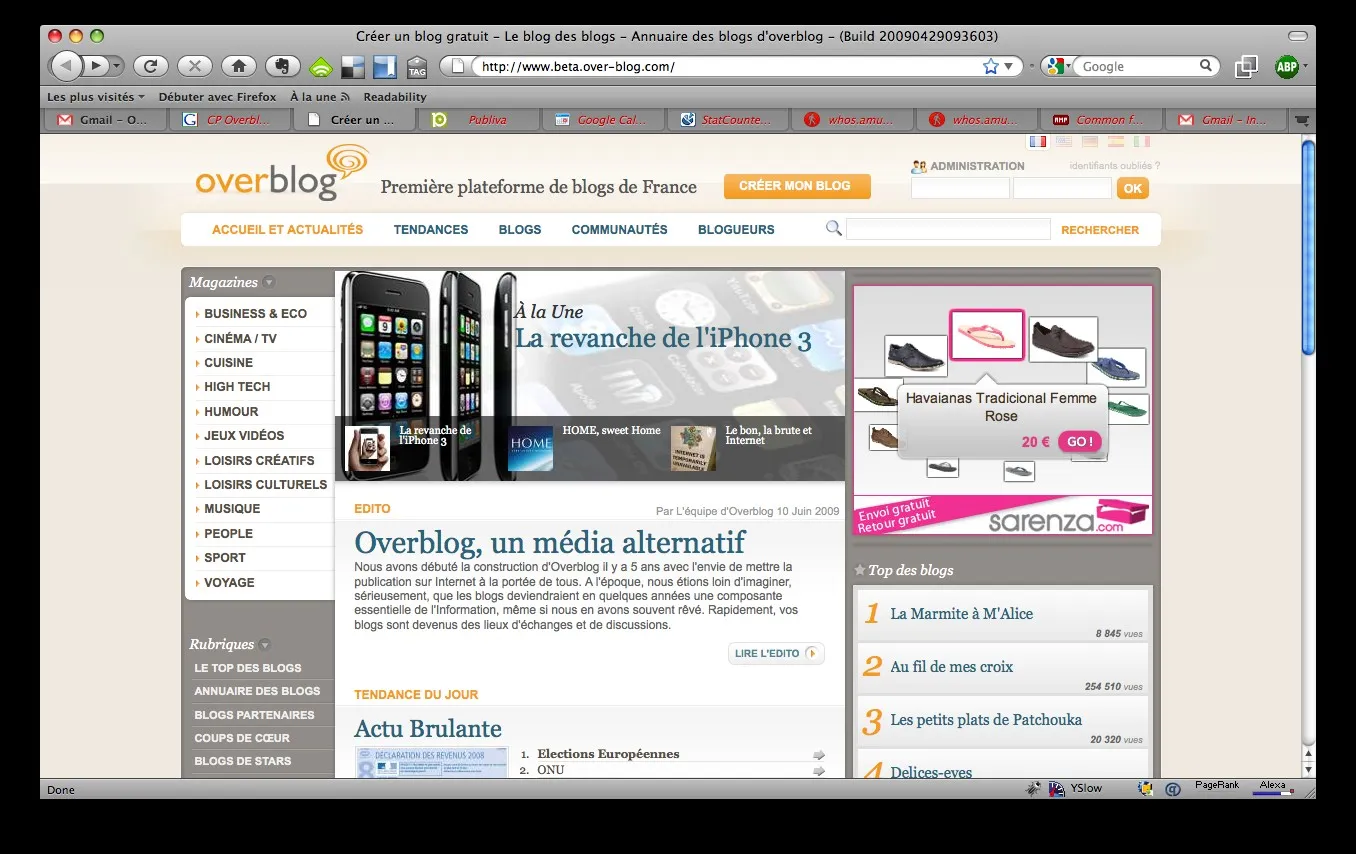Image resolution: width=1356 pixels, height=854 pixels.
Task: Click the green wifi-style toolbar icon
Action: coord(321,67)
